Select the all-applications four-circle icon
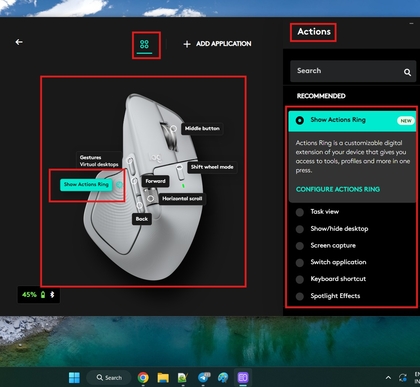The width and height of the screenshot is (420, 387). click(x=144, y=44)
